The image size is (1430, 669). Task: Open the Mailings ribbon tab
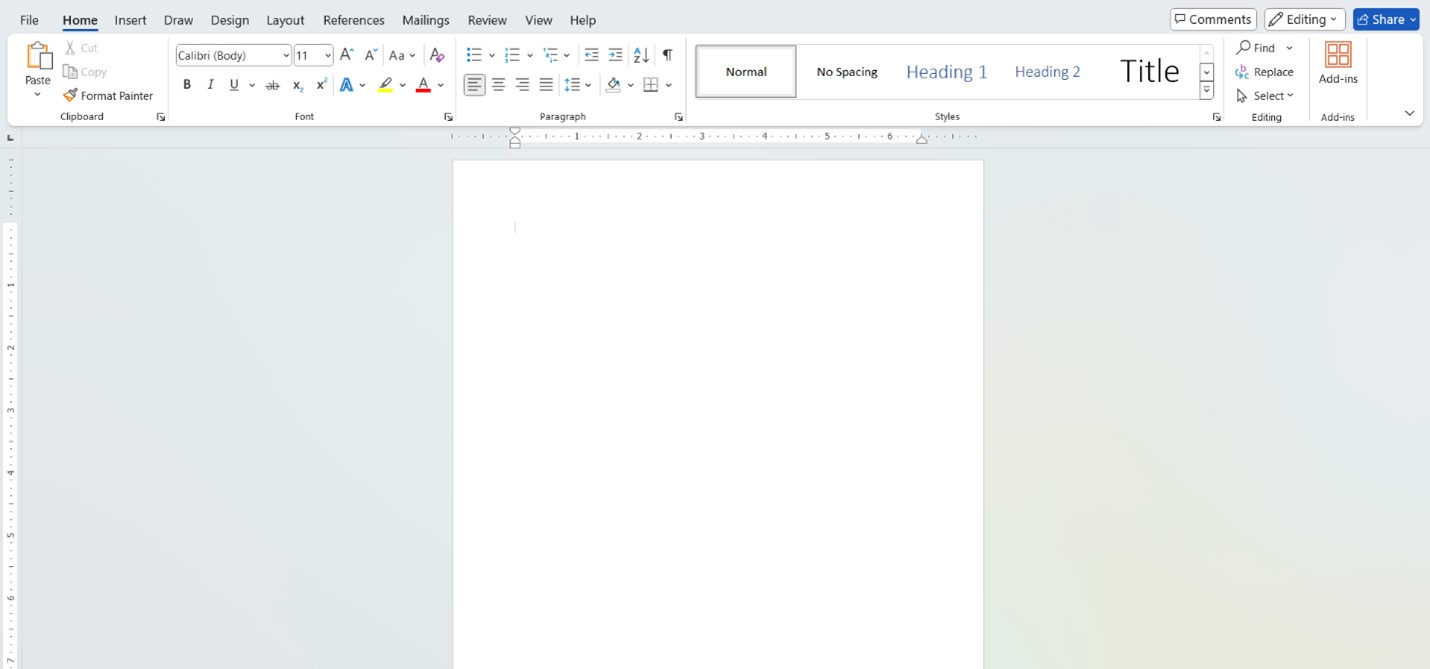pyautogui.click(x=425, y=19)
